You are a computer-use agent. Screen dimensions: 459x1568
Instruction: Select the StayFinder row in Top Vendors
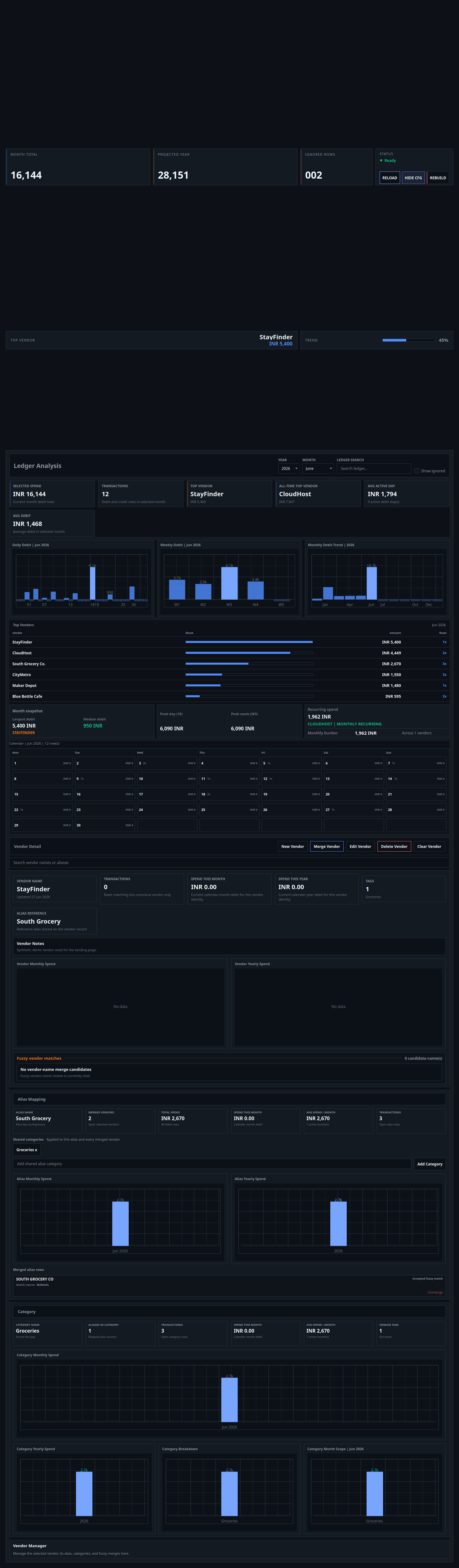pos(229,642)
